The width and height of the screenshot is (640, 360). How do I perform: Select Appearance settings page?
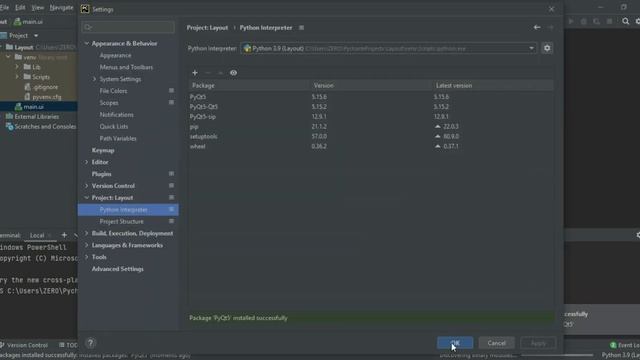pos(116,56)
